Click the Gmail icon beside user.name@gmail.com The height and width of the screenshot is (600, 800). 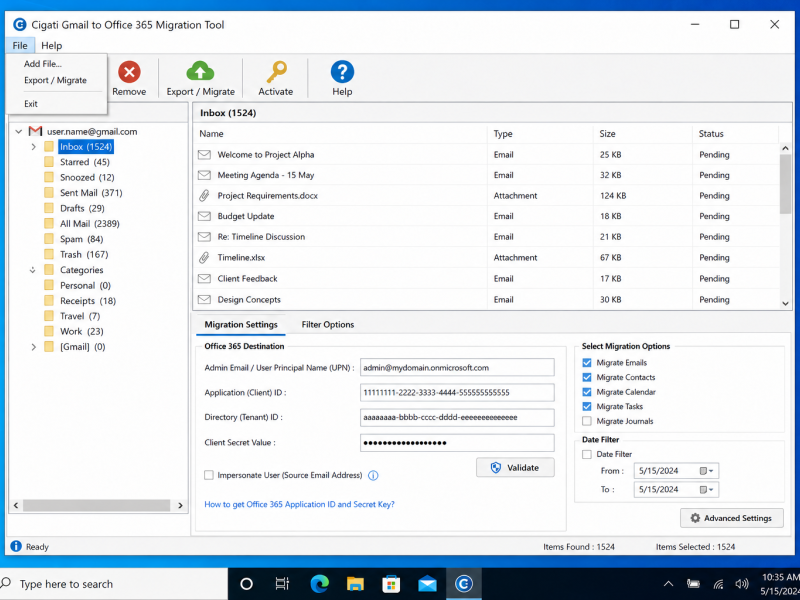point(35,131)
